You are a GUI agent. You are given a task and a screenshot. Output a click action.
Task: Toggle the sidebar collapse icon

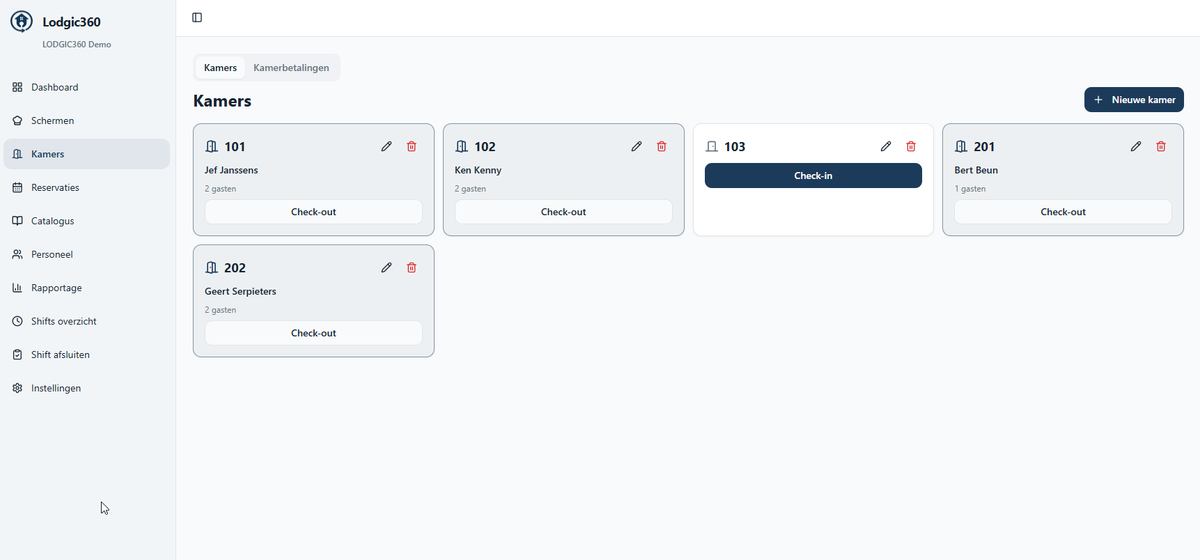click(x=197, y=17)
